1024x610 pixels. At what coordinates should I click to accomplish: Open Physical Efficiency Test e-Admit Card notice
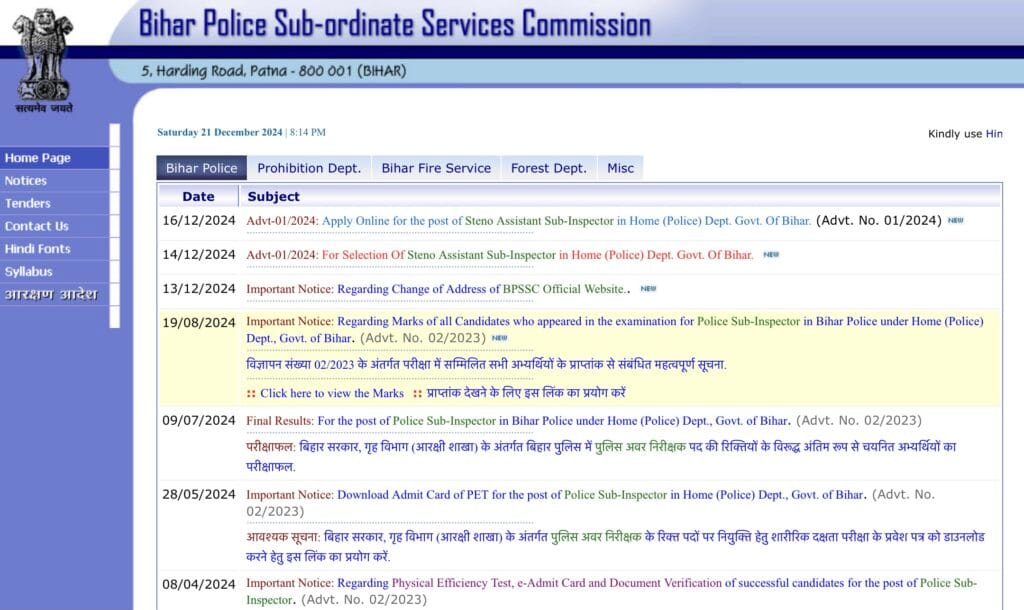pyautogui.click(x=611, y=591)
